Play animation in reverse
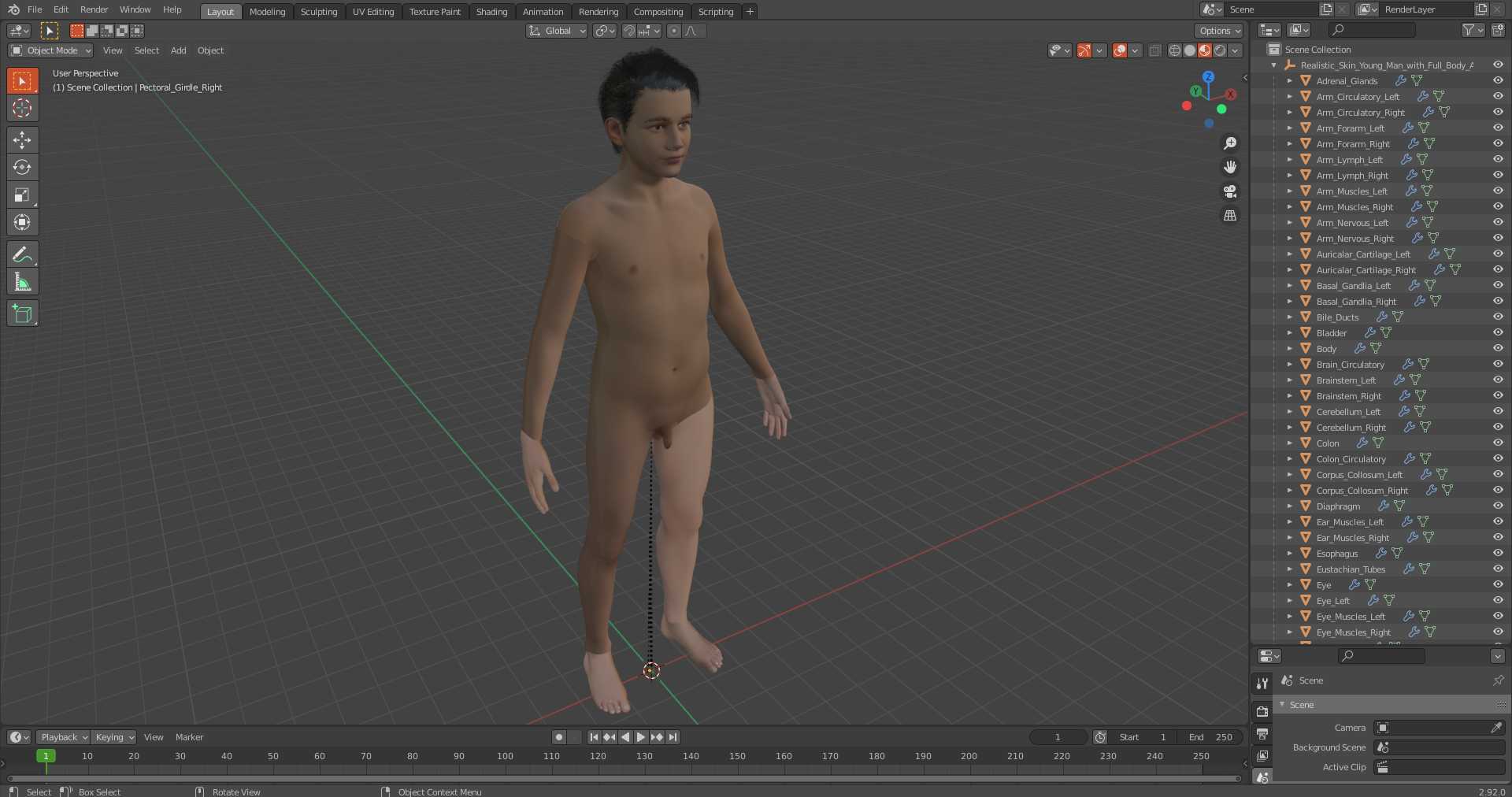Viewport: 1512px width, 797px height. 625,737
